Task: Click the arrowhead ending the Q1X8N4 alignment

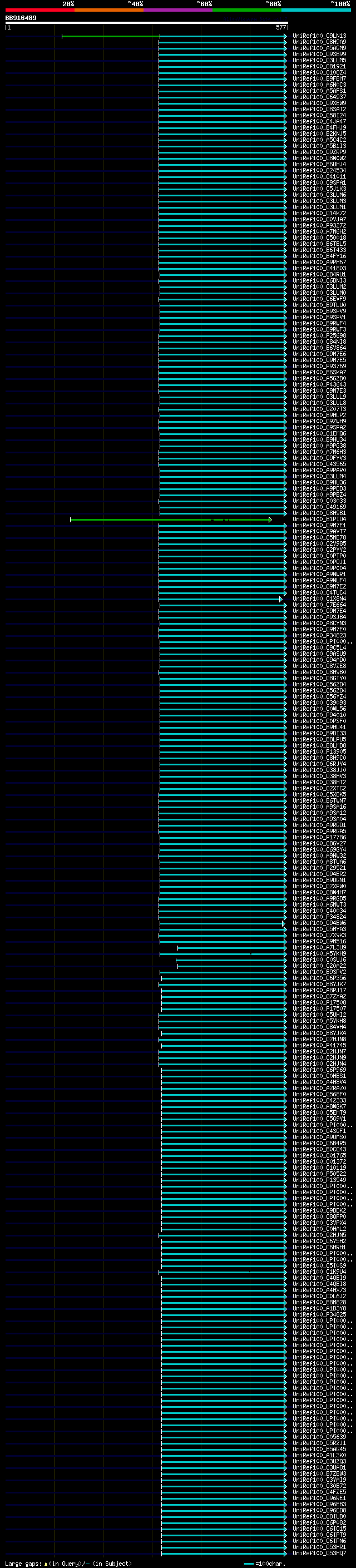Action: coord(280,600)
